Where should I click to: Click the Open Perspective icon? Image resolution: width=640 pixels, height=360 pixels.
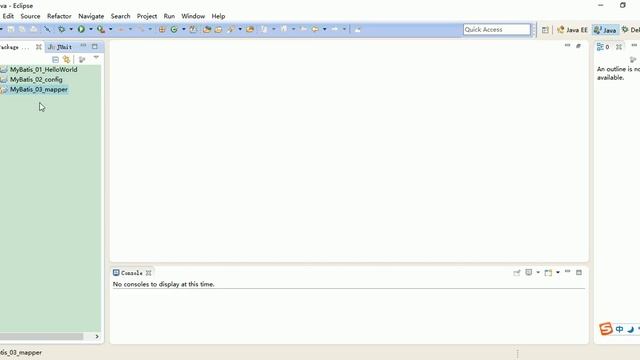(545, 30)
